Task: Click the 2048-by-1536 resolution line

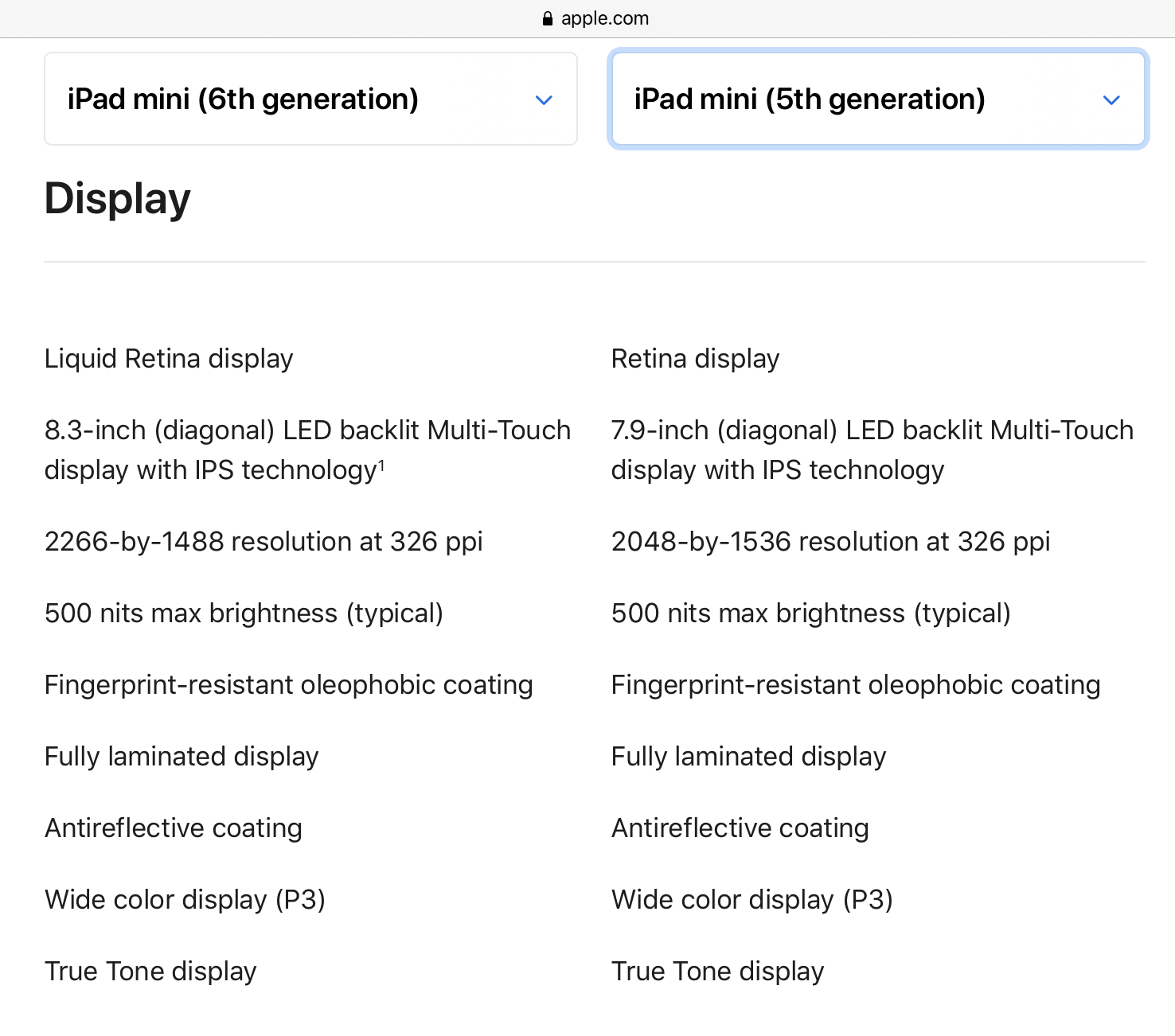Action: [x=830, y=542]
